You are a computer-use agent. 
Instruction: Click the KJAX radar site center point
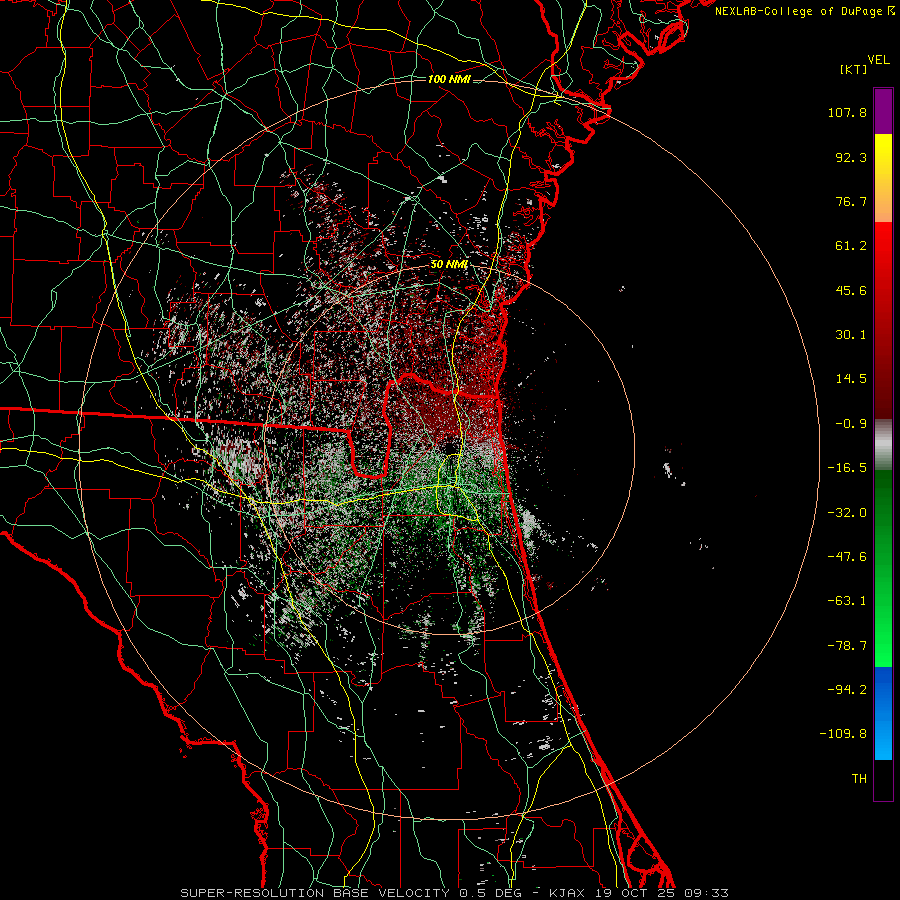click(x=449, y=447)
